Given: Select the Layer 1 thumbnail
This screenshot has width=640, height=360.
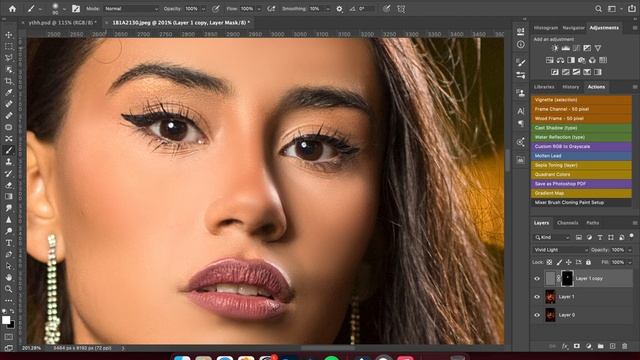Looking at the screenshot, I should pyautogui.click(x=550, y=297).
